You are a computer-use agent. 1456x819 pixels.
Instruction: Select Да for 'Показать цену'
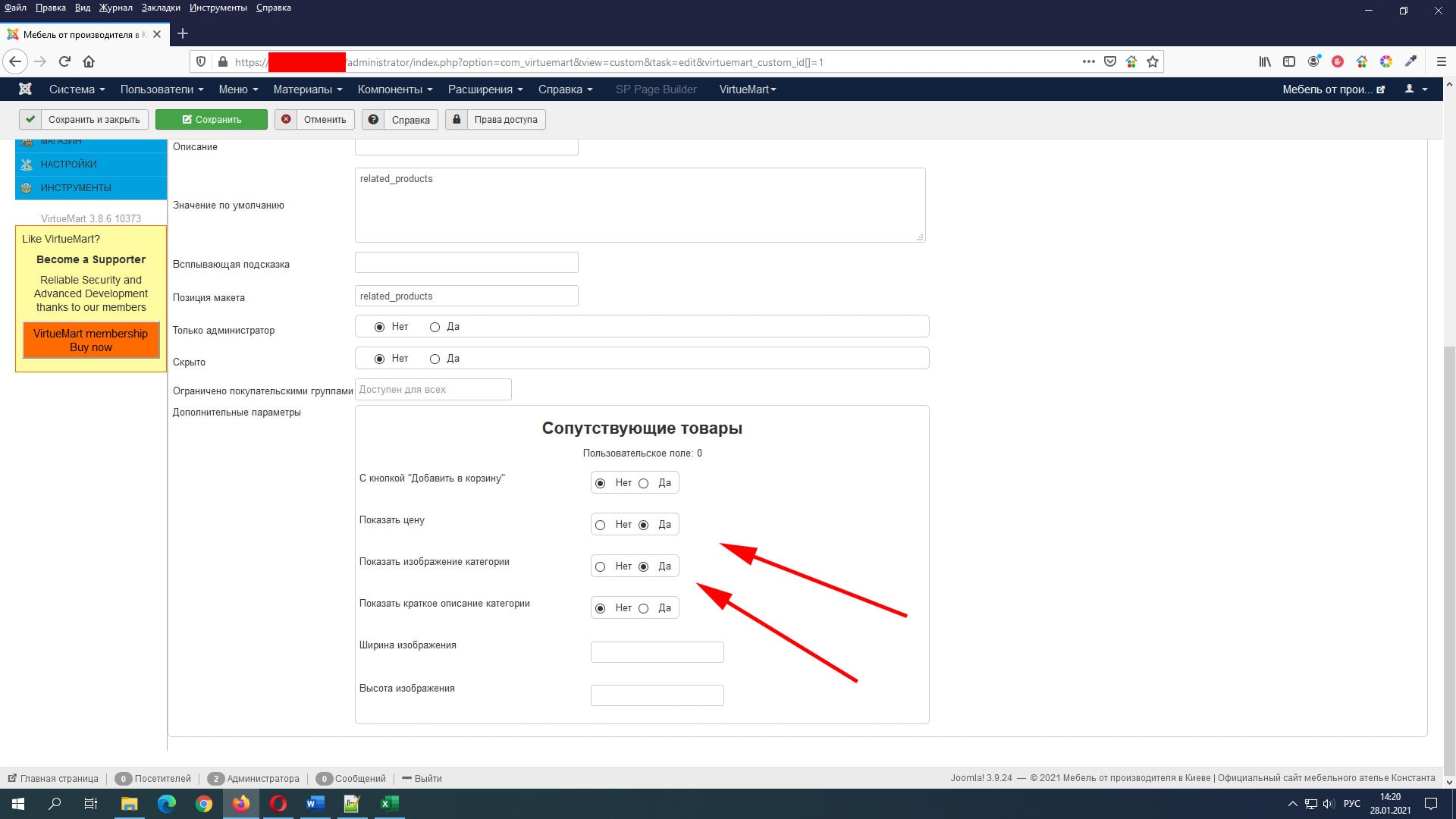pos(643,525)
